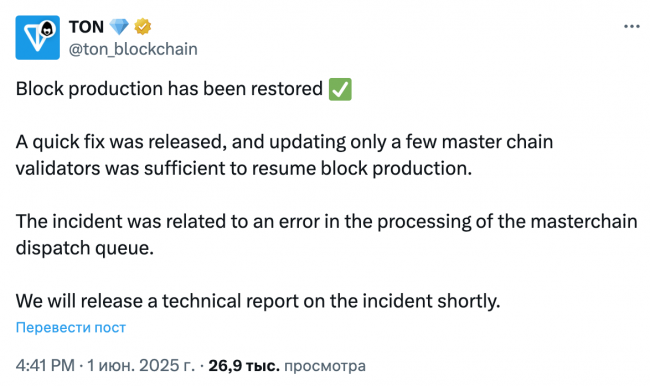Open the three-dot more options menu
This screenshot has width=650, height=386.
[632, 27]
